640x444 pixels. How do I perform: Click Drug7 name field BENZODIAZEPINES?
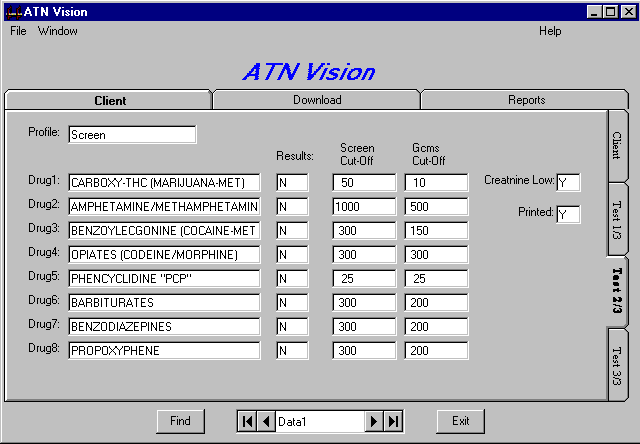pyautogui.click(x=164, y=326)
